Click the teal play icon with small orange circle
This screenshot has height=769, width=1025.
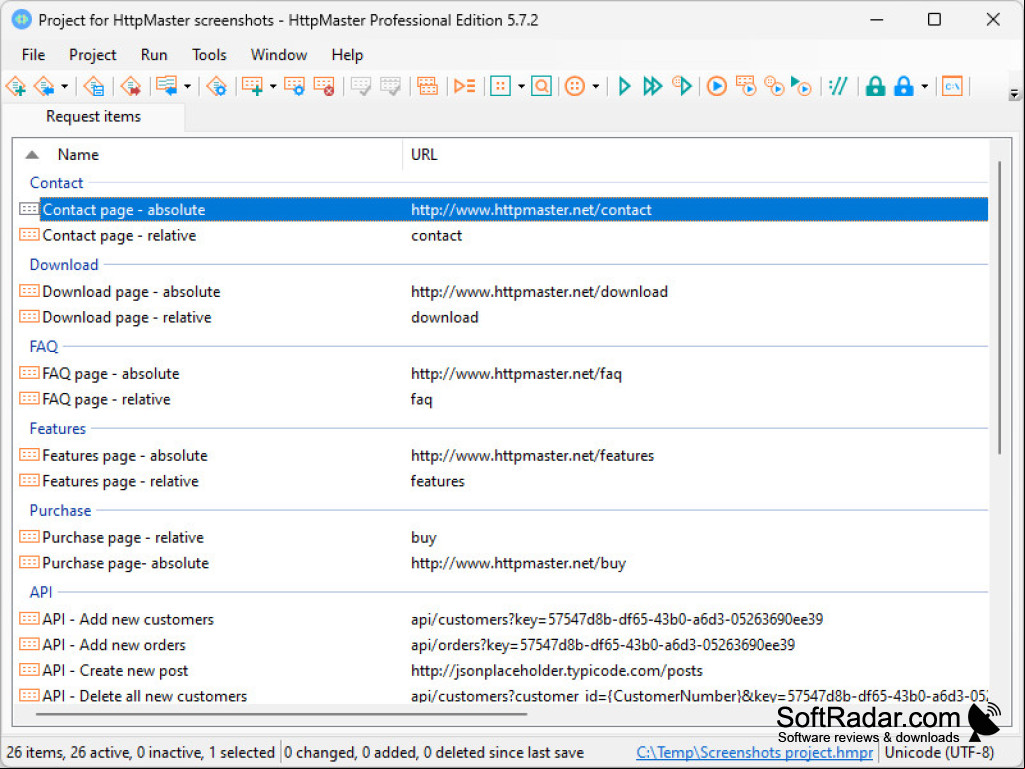click(x=682, y=86)
